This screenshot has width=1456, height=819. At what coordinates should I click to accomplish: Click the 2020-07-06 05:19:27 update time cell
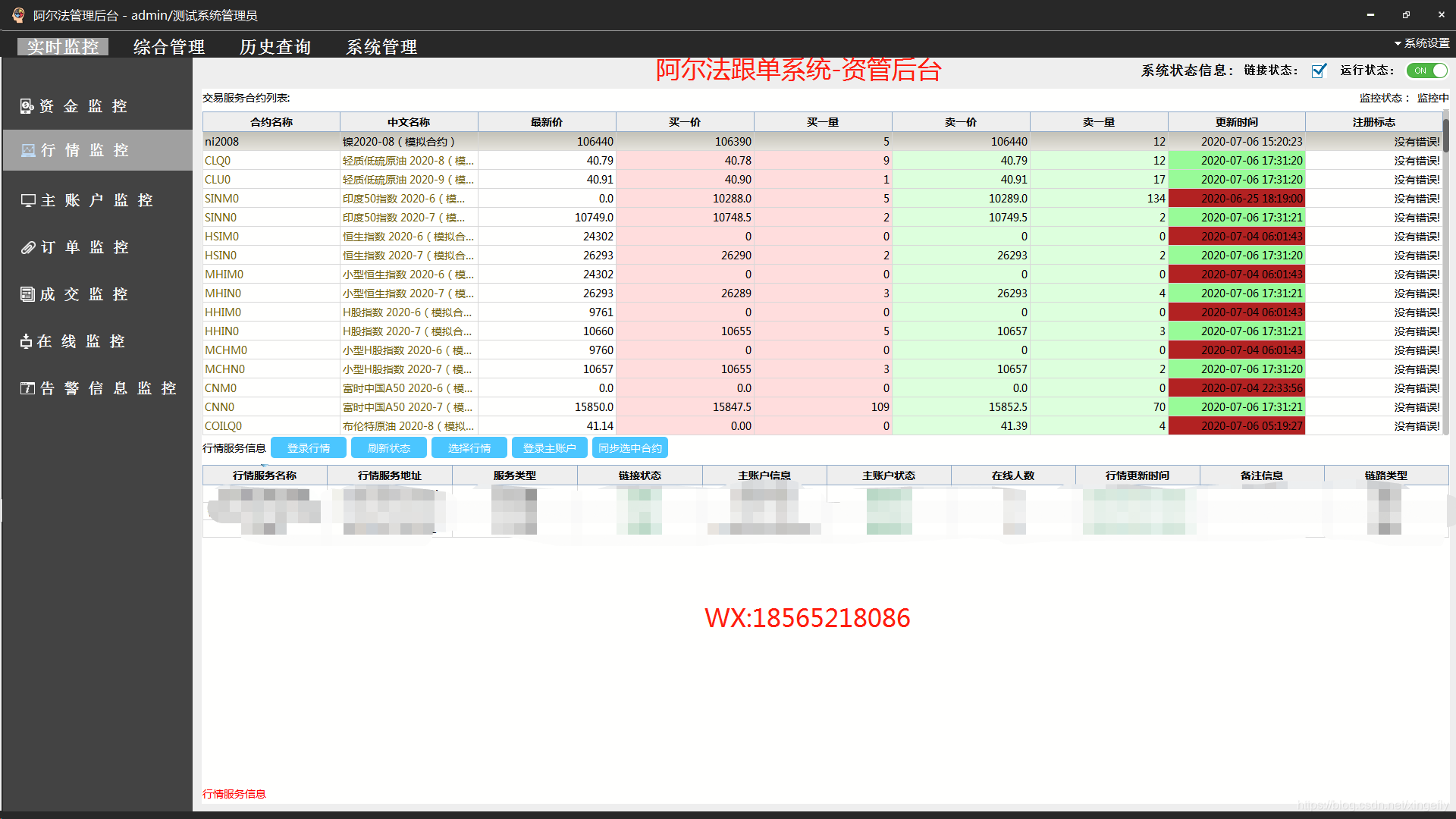[x=1237, y=426]
